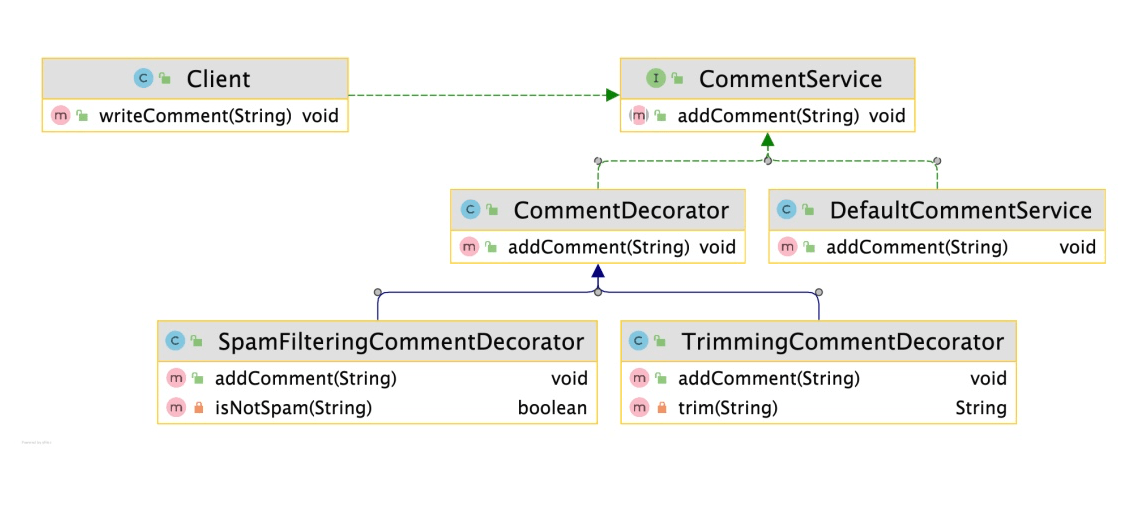Click the private lock icon on trim
Image resolution: width=1146 pixels, height=524 pixels.
tap(661, 408)
